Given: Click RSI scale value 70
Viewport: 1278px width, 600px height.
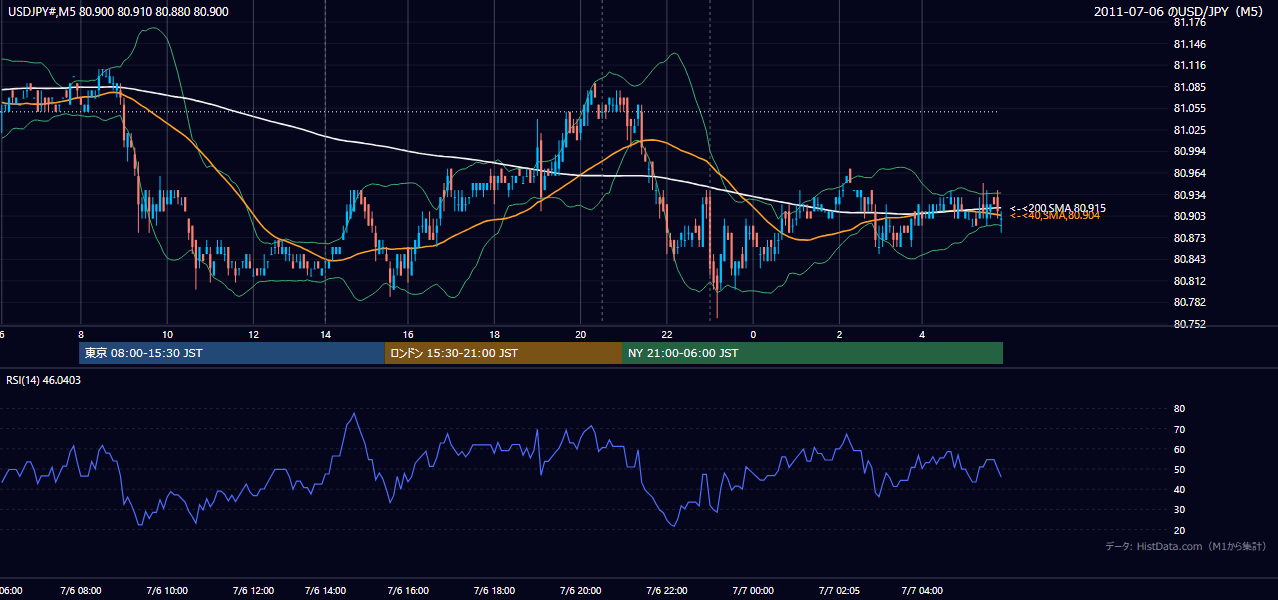Looking at the screenshot, I should coord(1179,429).
